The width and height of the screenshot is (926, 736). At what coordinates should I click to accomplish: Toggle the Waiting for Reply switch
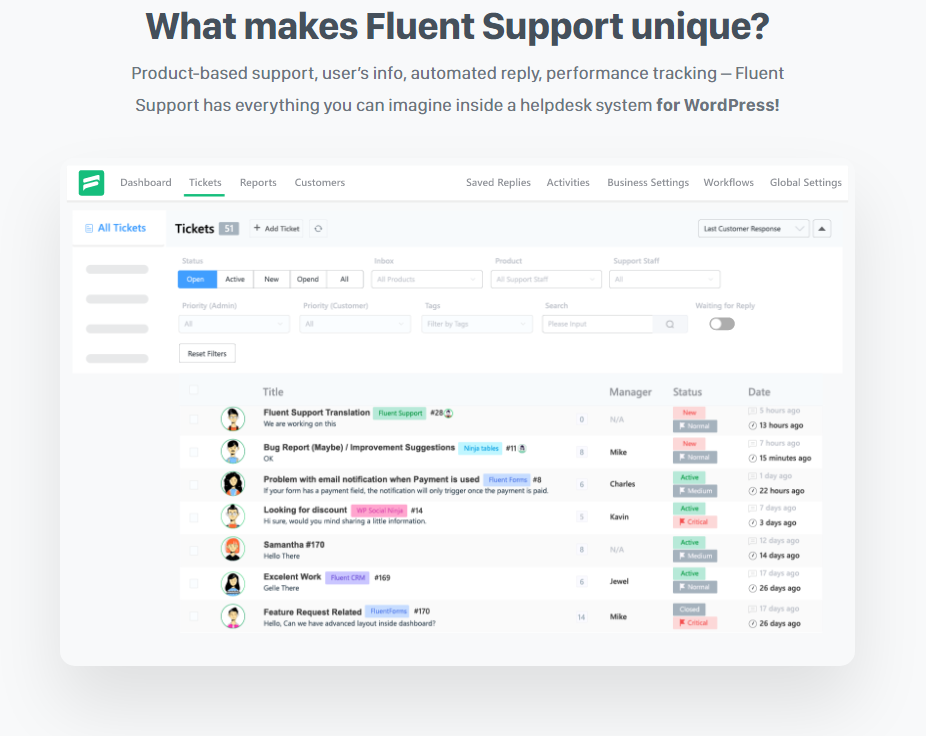(721, 324)
